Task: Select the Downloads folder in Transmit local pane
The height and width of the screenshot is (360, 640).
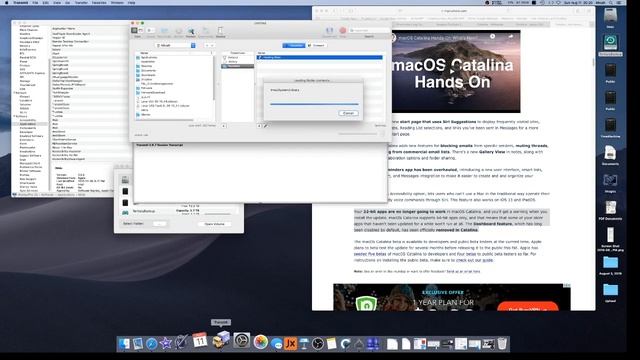Action: [148, 75]
